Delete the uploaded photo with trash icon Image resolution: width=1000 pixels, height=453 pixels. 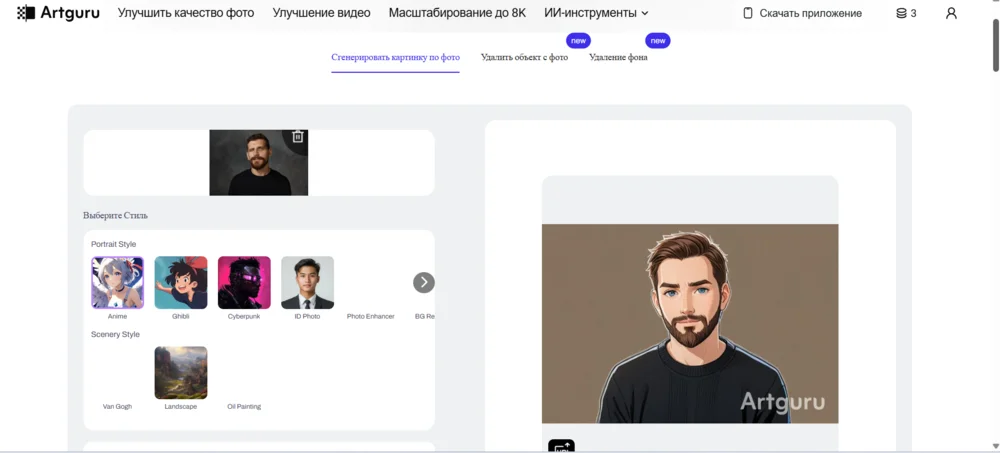point(297,137)
